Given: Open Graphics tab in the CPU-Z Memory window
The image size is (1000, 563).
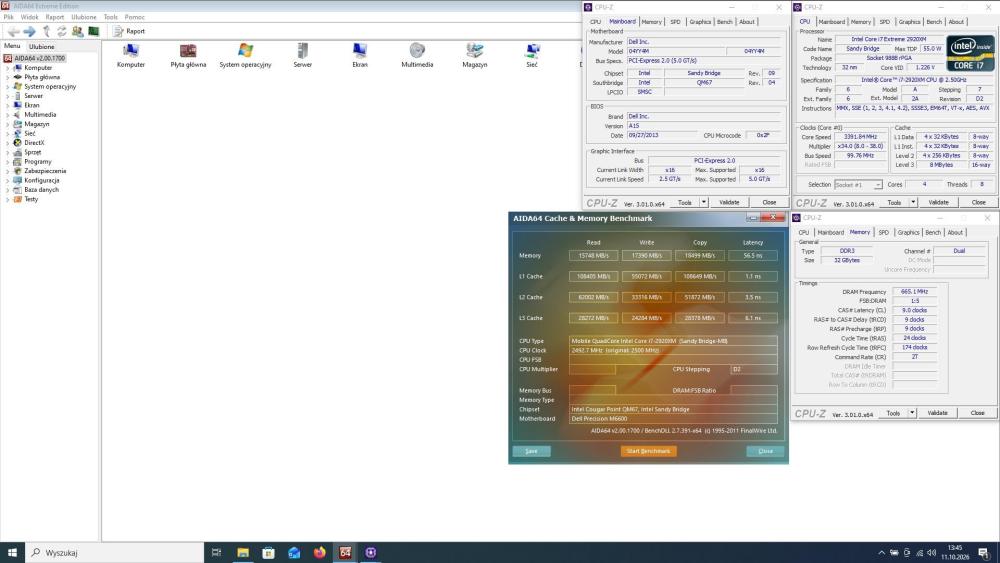Looking at the screenshot, I should pos(909,233).
